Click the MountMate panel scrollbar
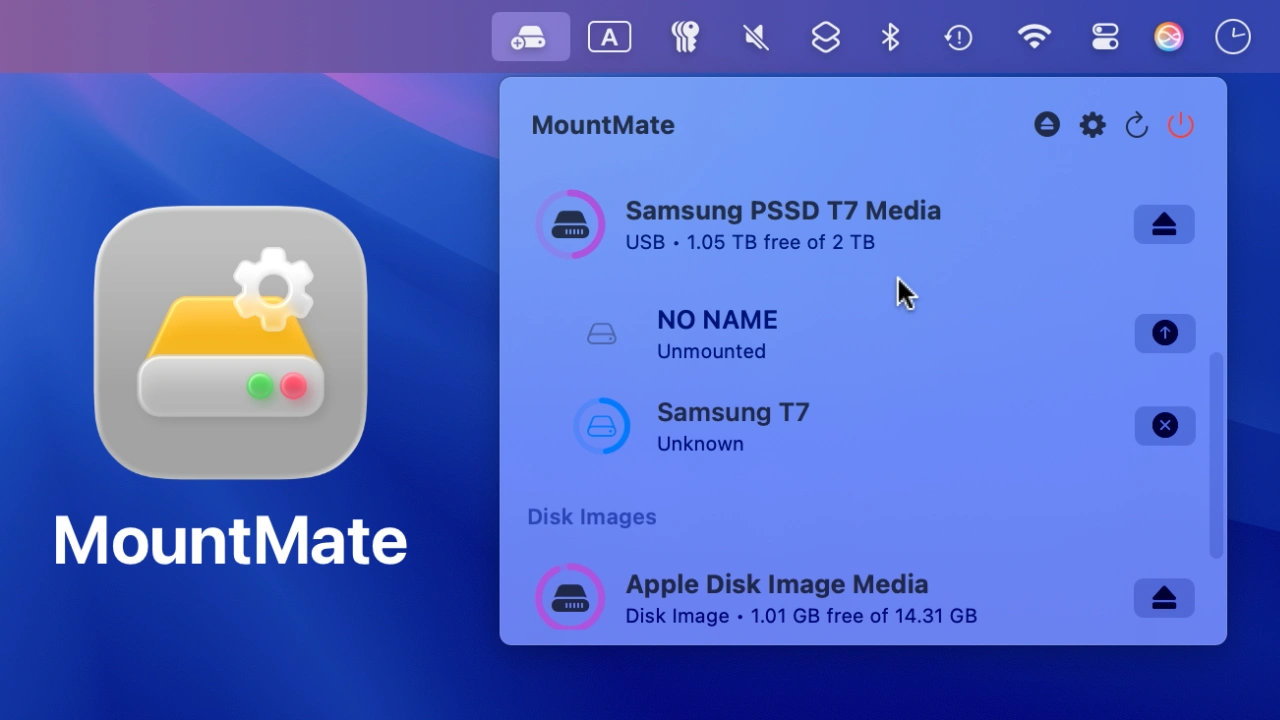 click(x=1216, y=455)
